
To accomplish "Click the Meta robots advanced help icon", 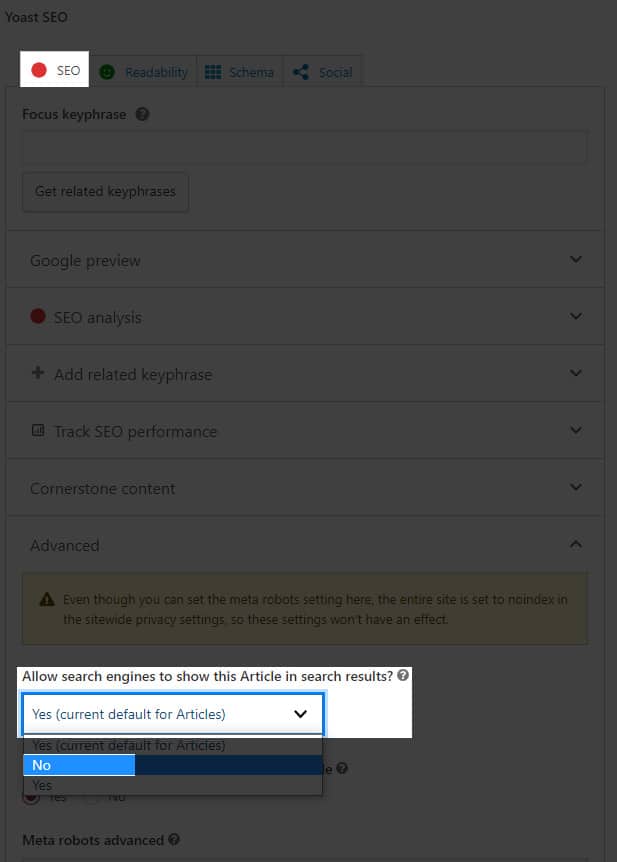I will click(174, 840).
